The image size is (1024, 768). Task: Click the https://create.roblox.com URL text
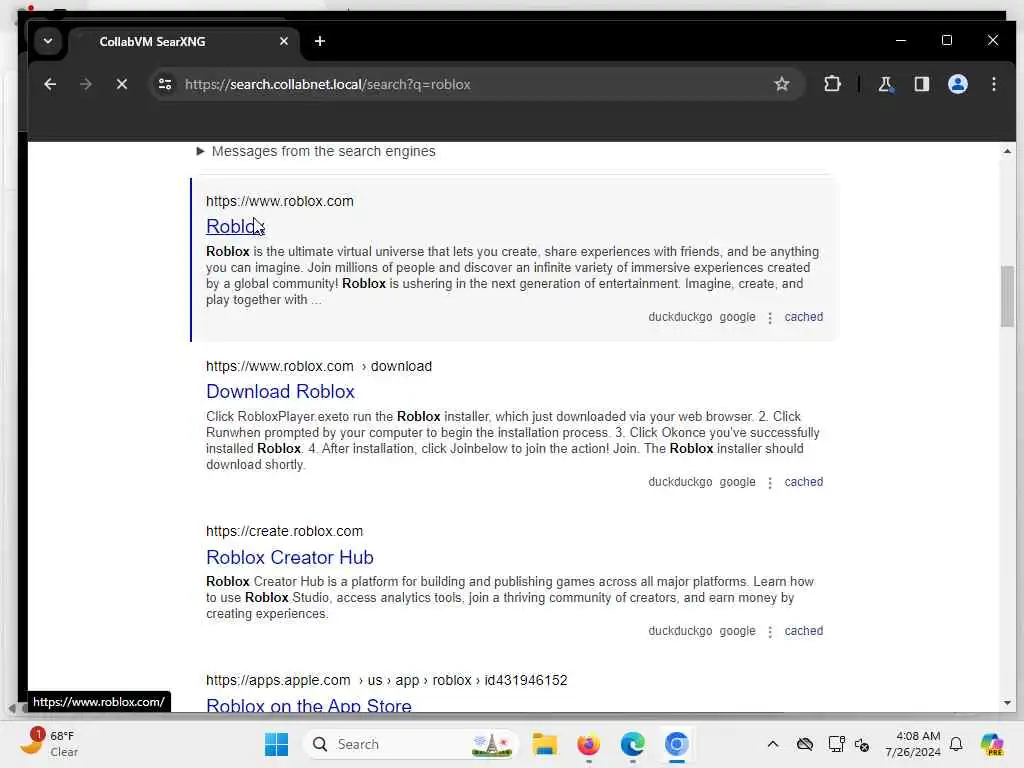pyautogui.click(x=284, y=531)
